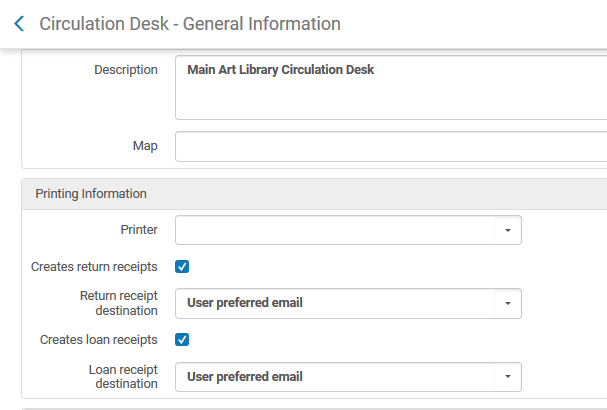The image size is (607, 410).
Task: Click the Return receipt destination label
Action: (x=119, y=303)
